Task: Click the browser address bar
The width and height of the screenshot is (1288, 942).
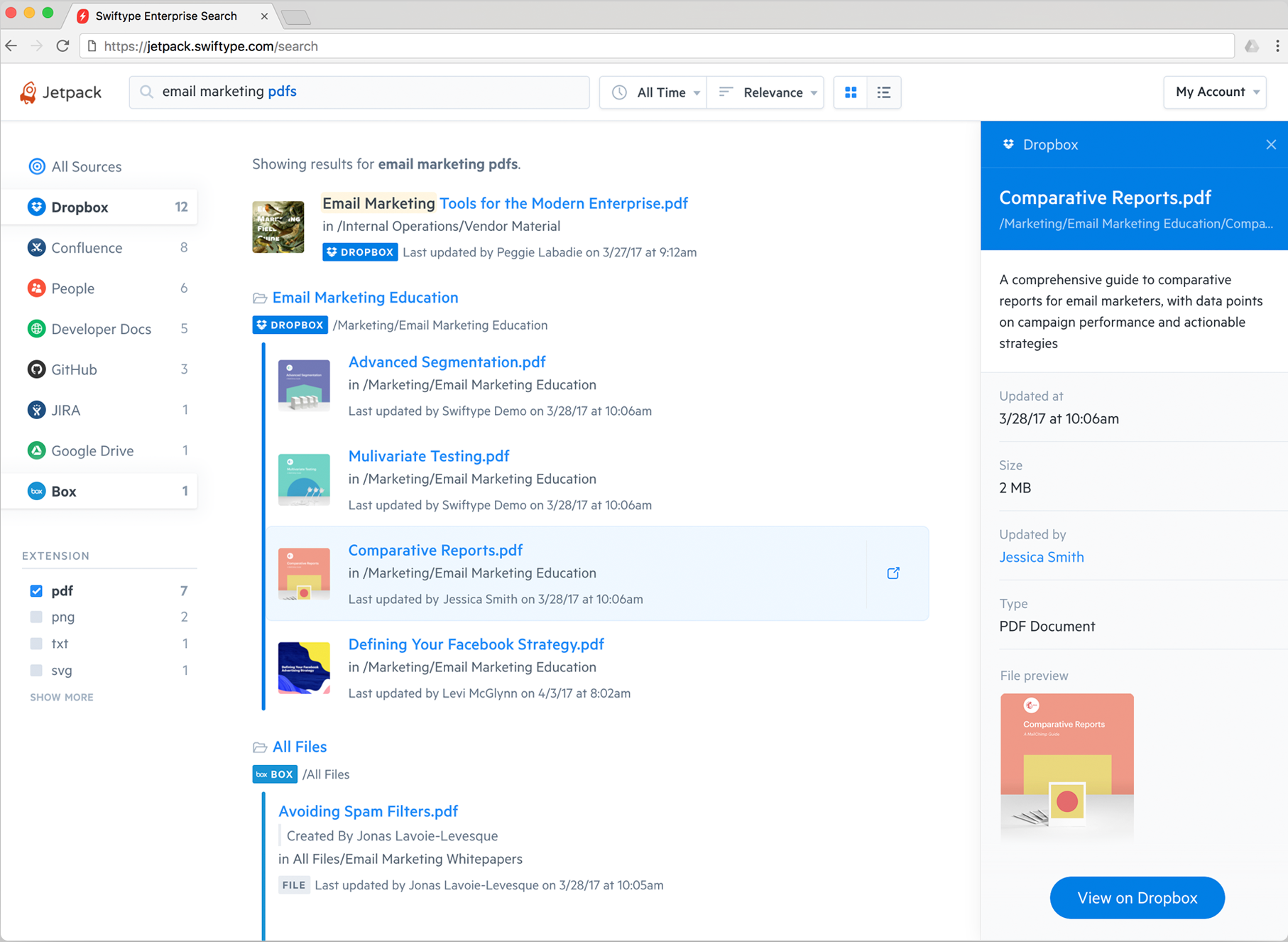Action: tap(657, 46)
